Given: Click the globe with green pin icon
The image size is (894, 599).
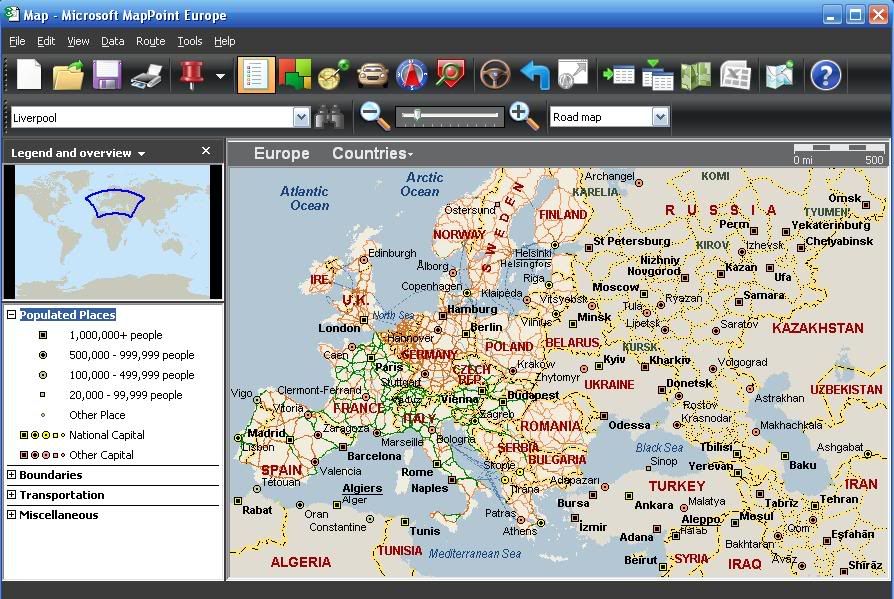Looking at the screenshot, I should pos(334,75).
